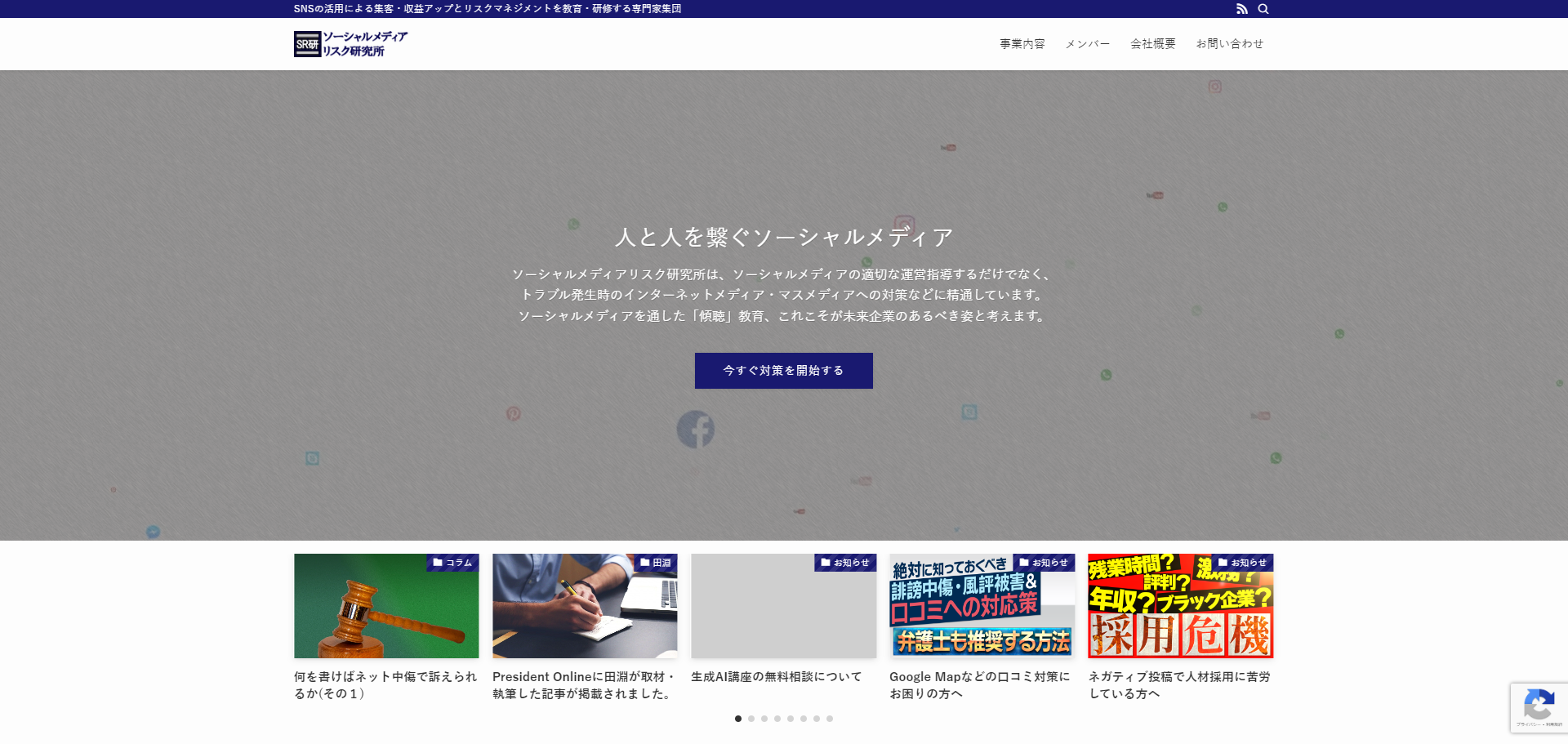Select お知らせ tag on 生成AI講座 card
1568x744 pixels.
[x=845, y=563]
